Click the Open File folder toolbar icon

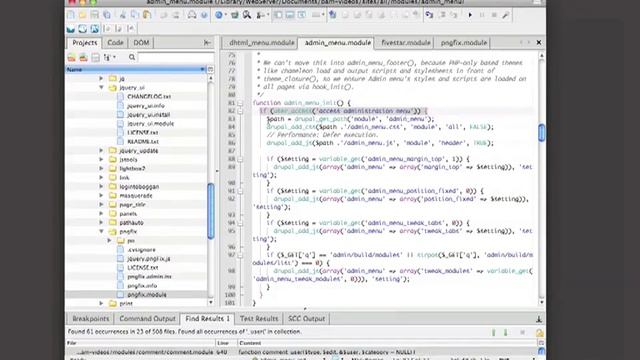click(x=83, y=15)
